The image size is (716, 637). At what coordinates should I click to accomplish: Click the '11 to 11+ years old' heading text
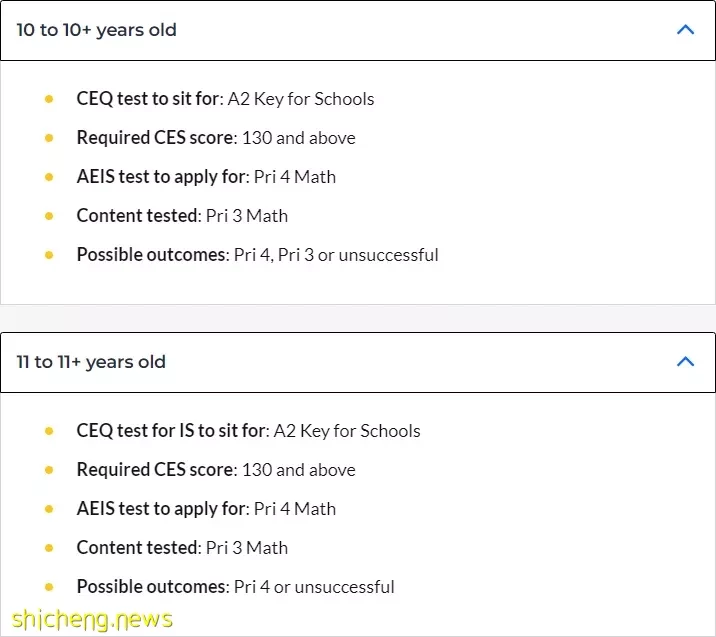[91, 362]
